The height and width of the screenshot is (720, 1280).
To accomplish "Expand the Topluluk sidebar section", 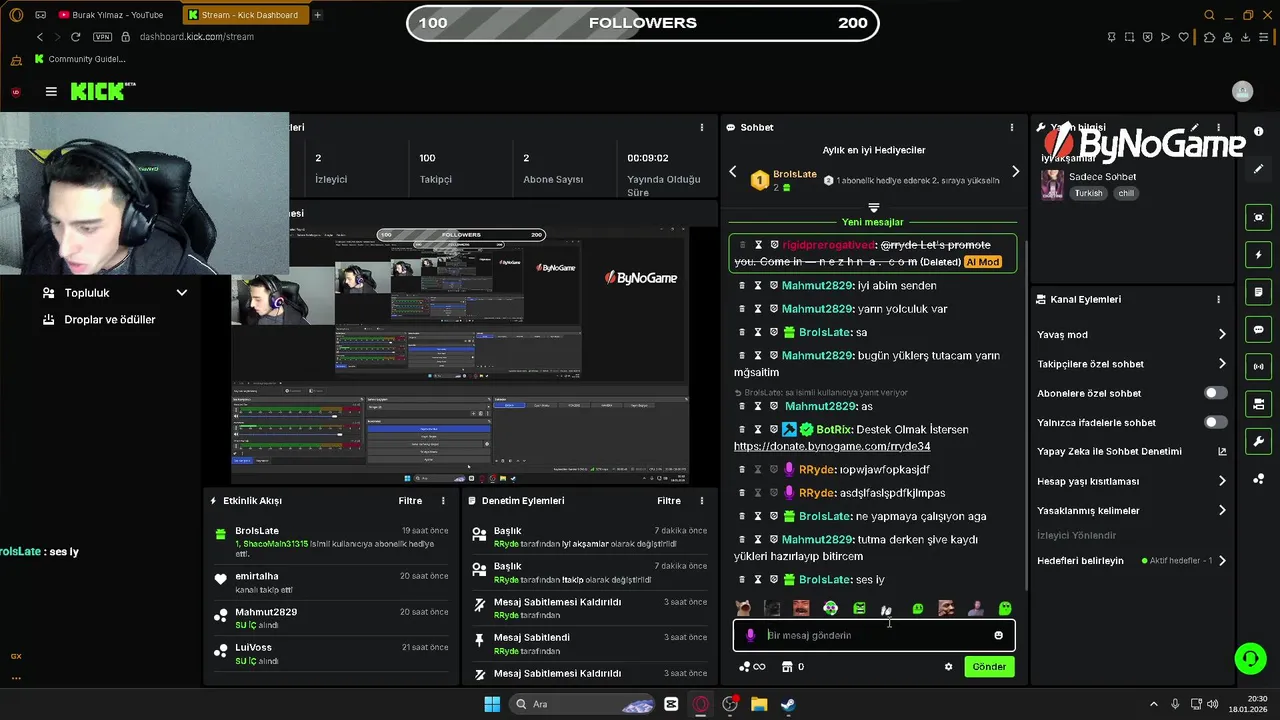I will point(181,293).
